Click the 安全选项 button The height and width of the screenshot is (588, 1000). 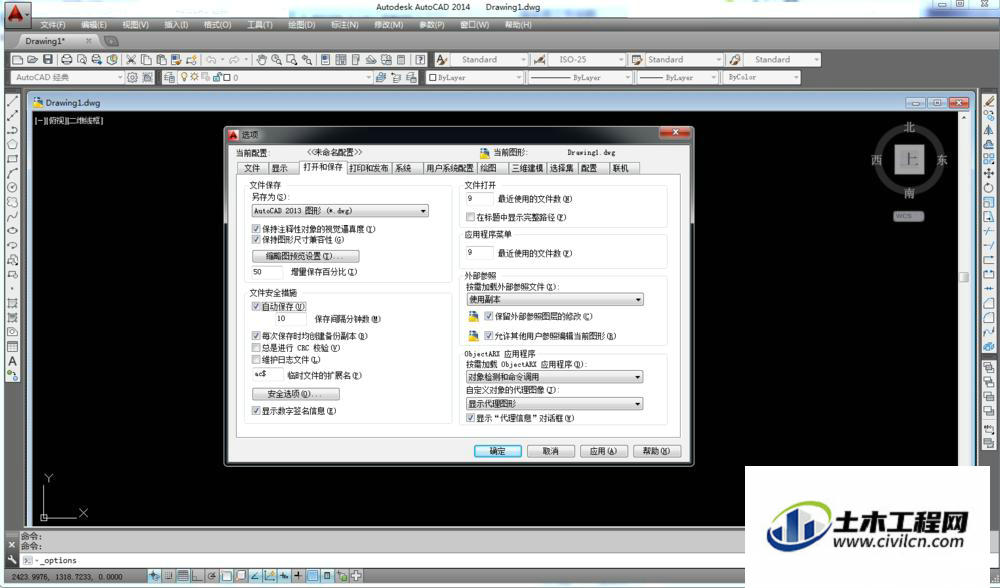pyautogui.click(x=296, y=394)
